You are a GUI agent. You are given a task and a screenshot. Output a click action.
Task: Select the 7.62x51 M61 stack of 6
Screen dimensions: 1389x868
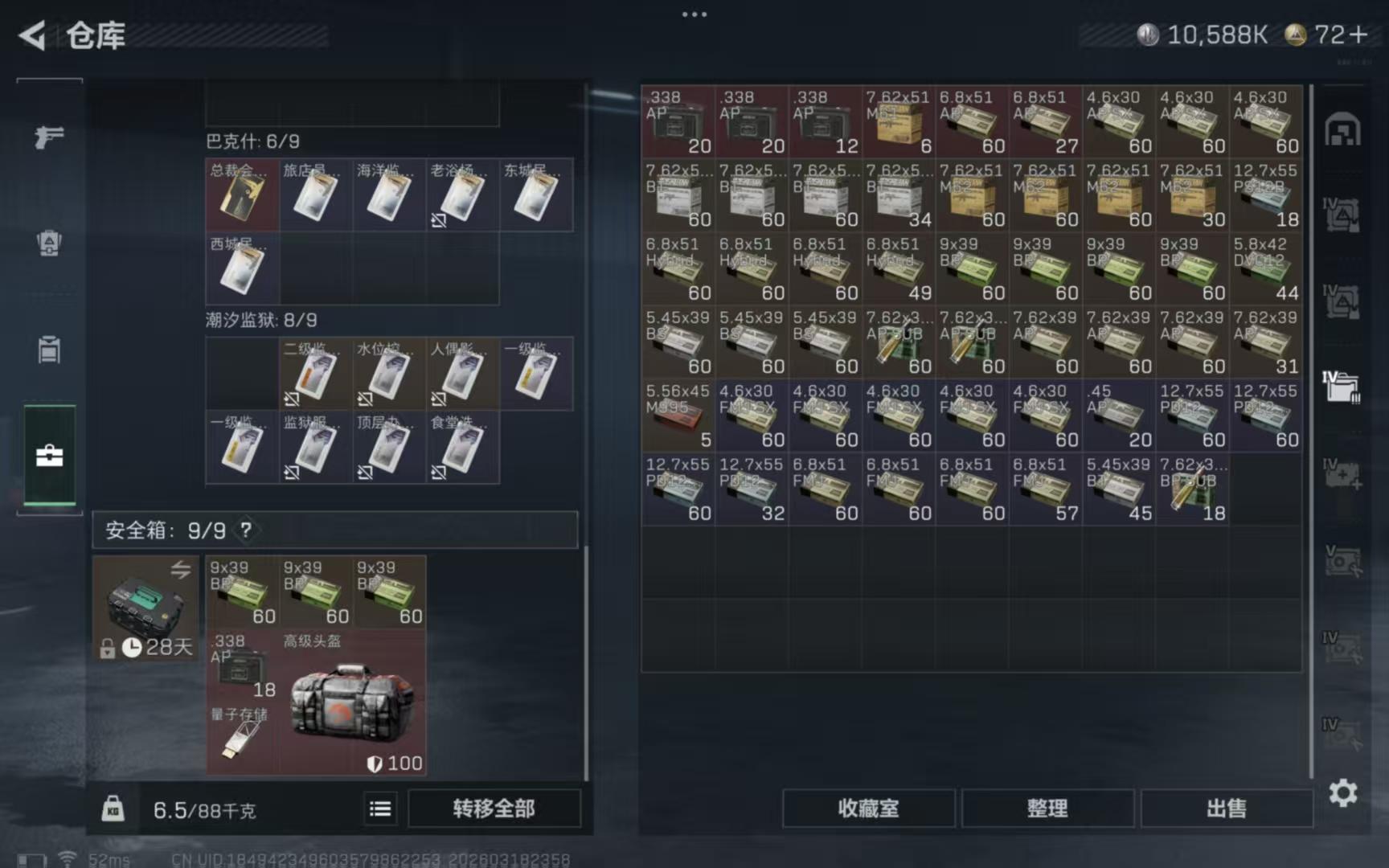[x=899, y=121]
